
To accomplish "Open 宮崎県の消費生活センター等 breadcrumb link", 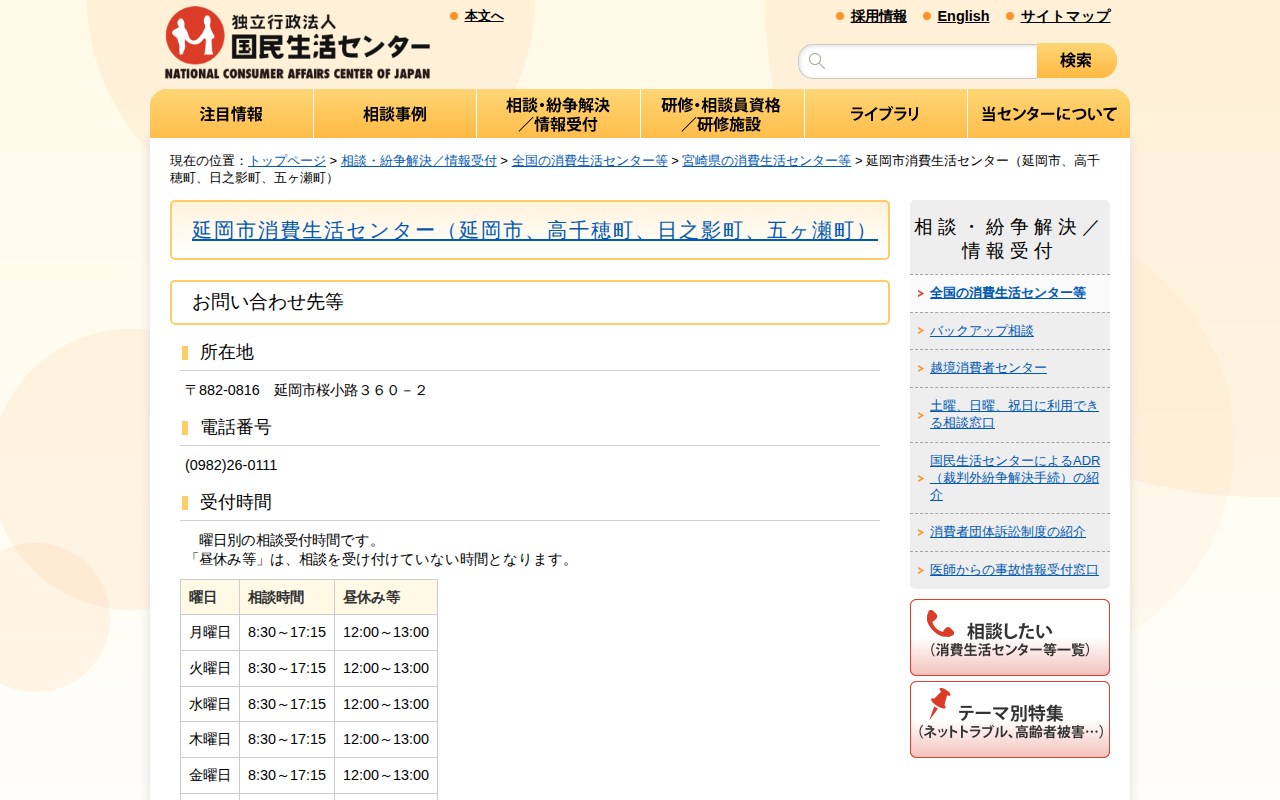I will pyautogui.click(x=767, y=159).
